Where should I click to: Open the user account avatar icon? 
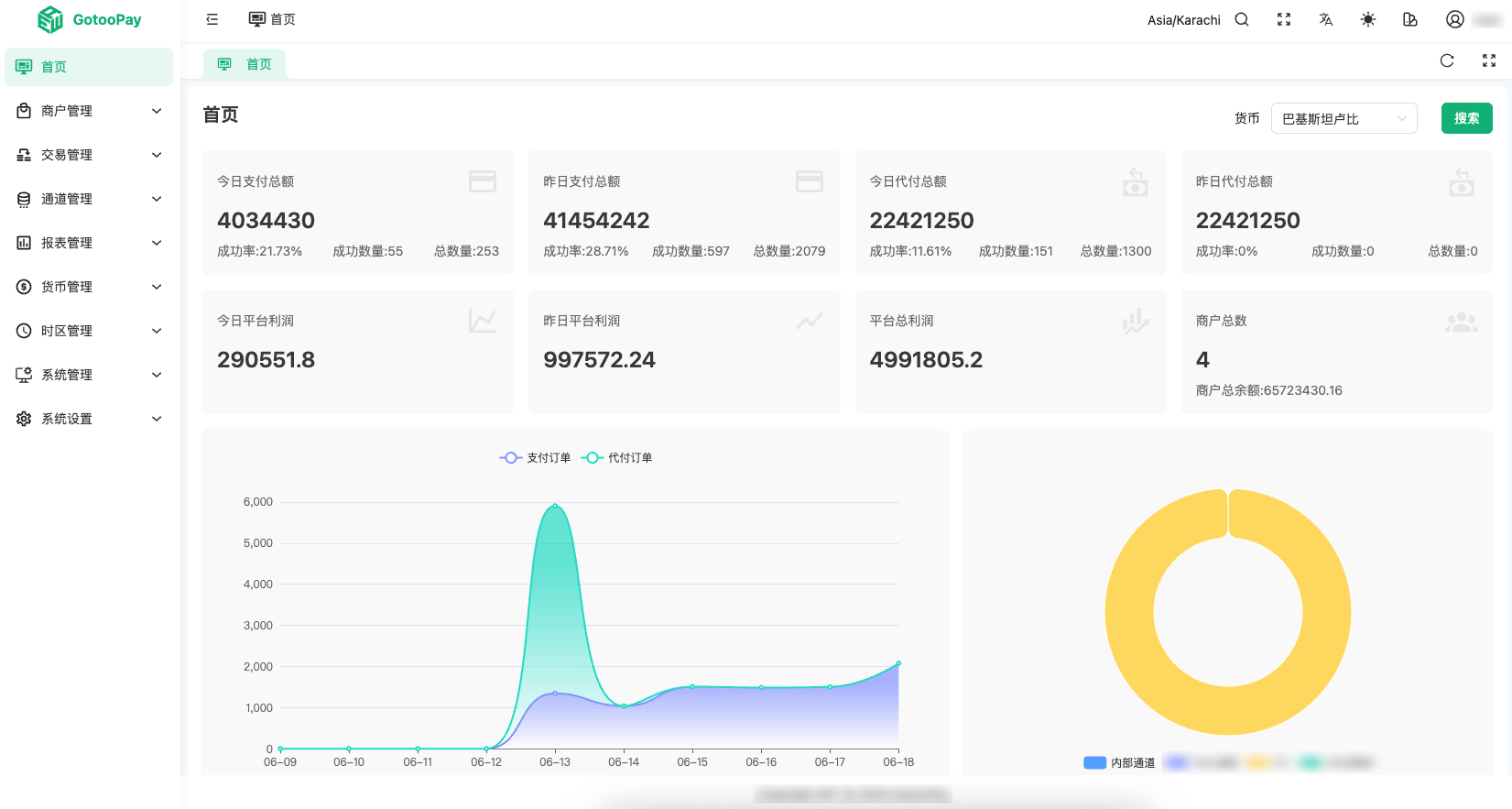pos(1454,19)
